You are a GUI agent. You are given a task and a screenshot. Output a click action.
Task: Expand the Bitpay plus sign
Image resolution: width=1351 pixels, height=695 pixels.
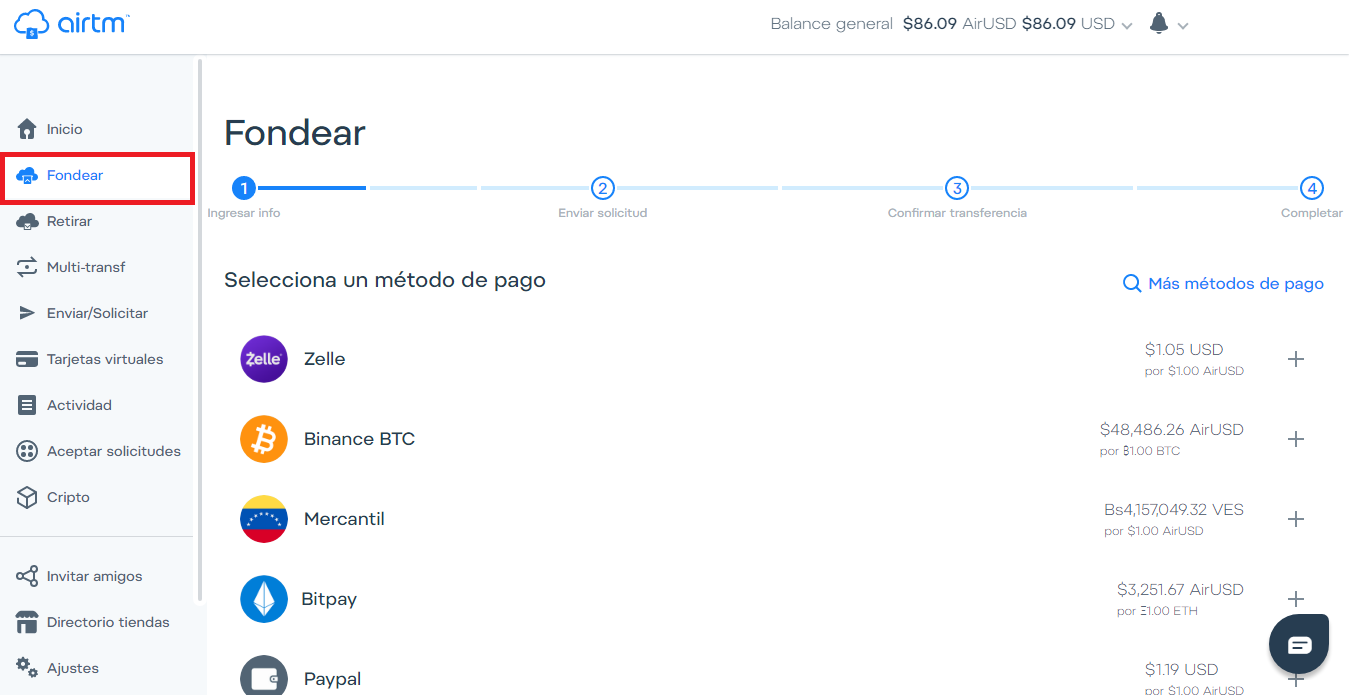click(x=1296, y=599)
